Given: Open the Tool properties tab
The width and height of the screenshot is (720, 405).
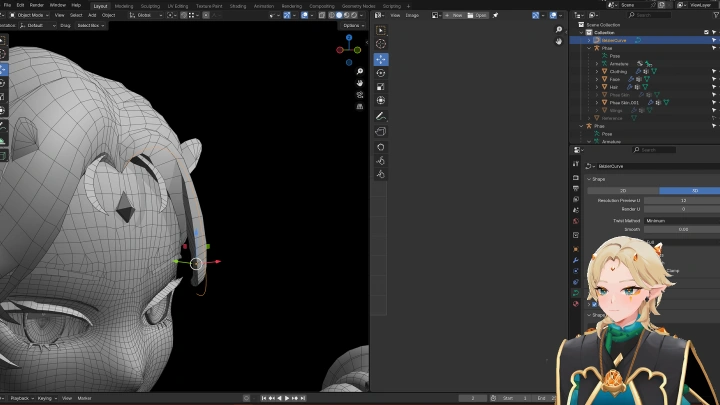Looking at the screenshot, I should tap(576, 163).
